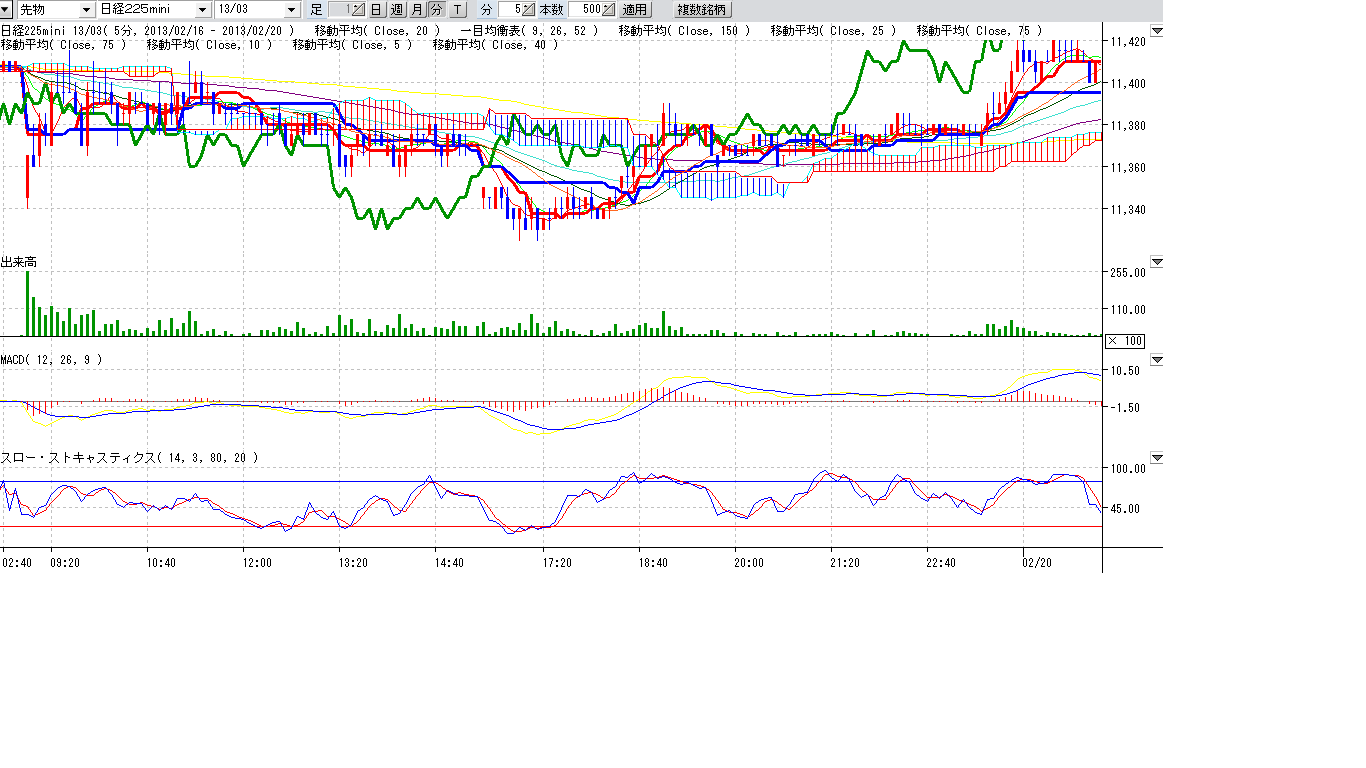Click the T (tick) chart button
The width and height of the screenshot is (1366, 768).
(x=457, y=10)
